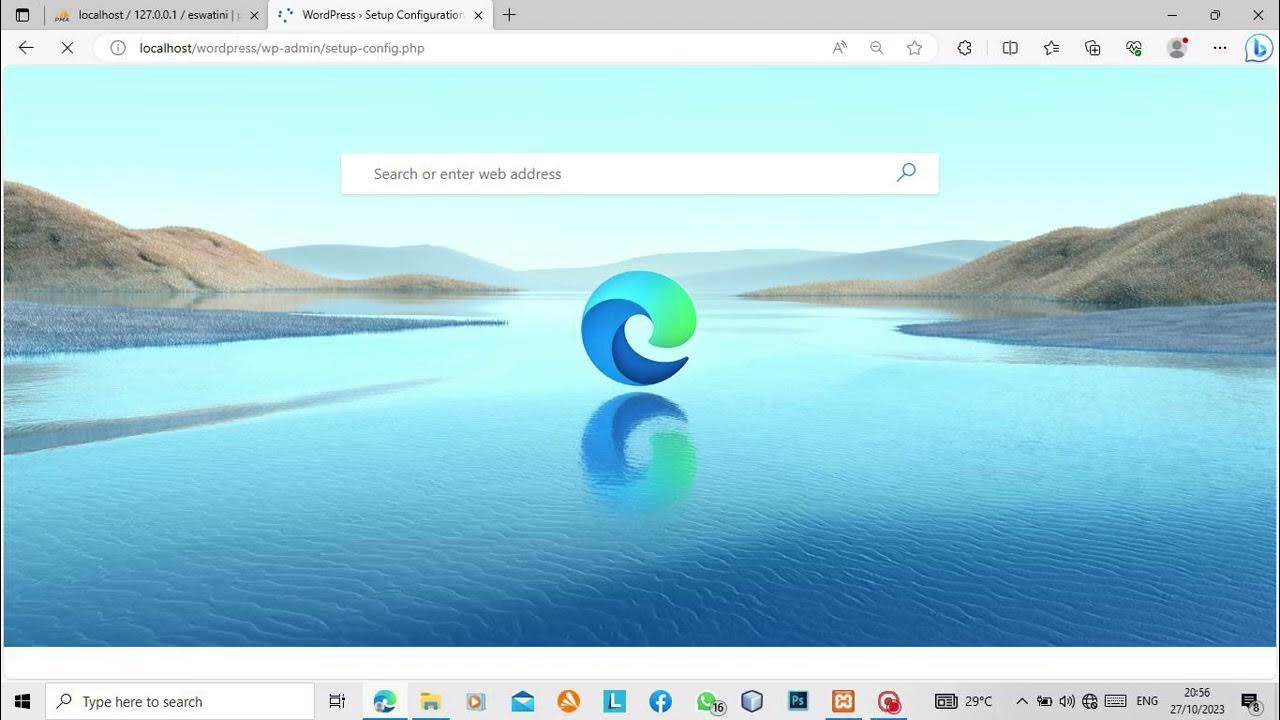1280x720 pixels.
Task: Open Task View from the taskbar
Action: click(337, 702)
